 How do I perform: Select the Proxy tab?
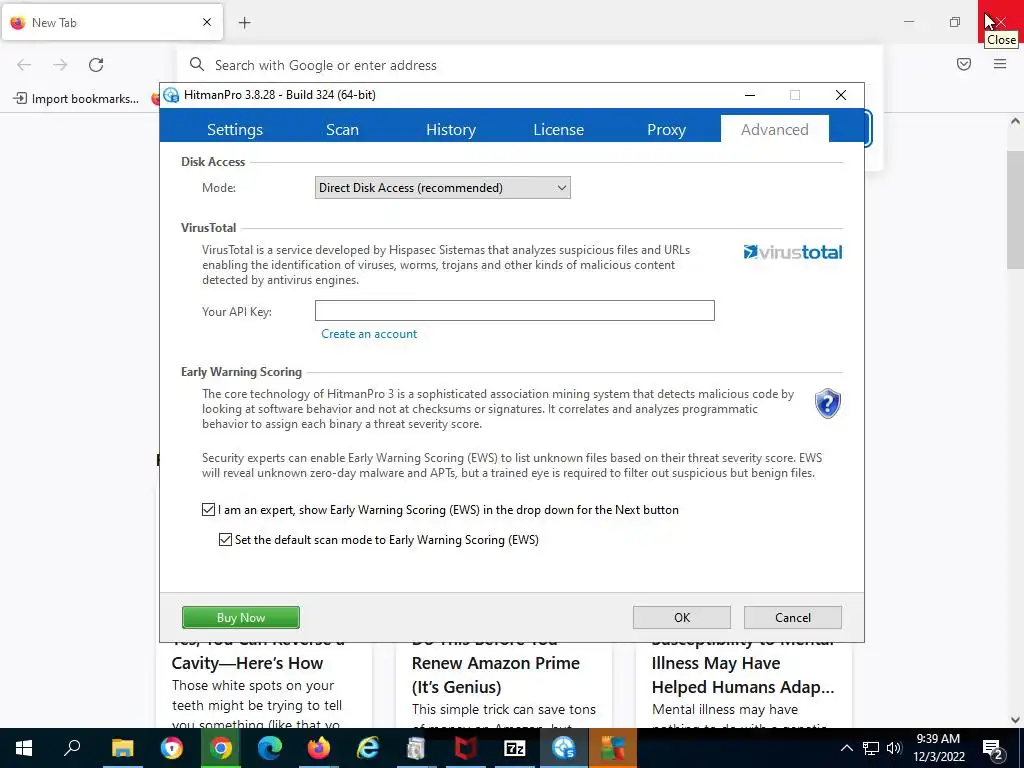pyautogui.click(x=666, y=129)
